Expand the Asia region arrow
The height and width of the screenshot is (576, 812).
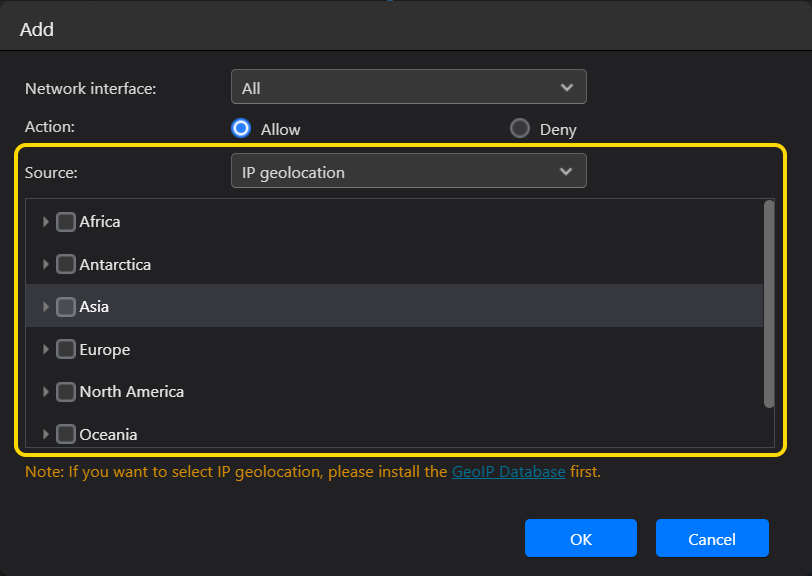[46, 307]
